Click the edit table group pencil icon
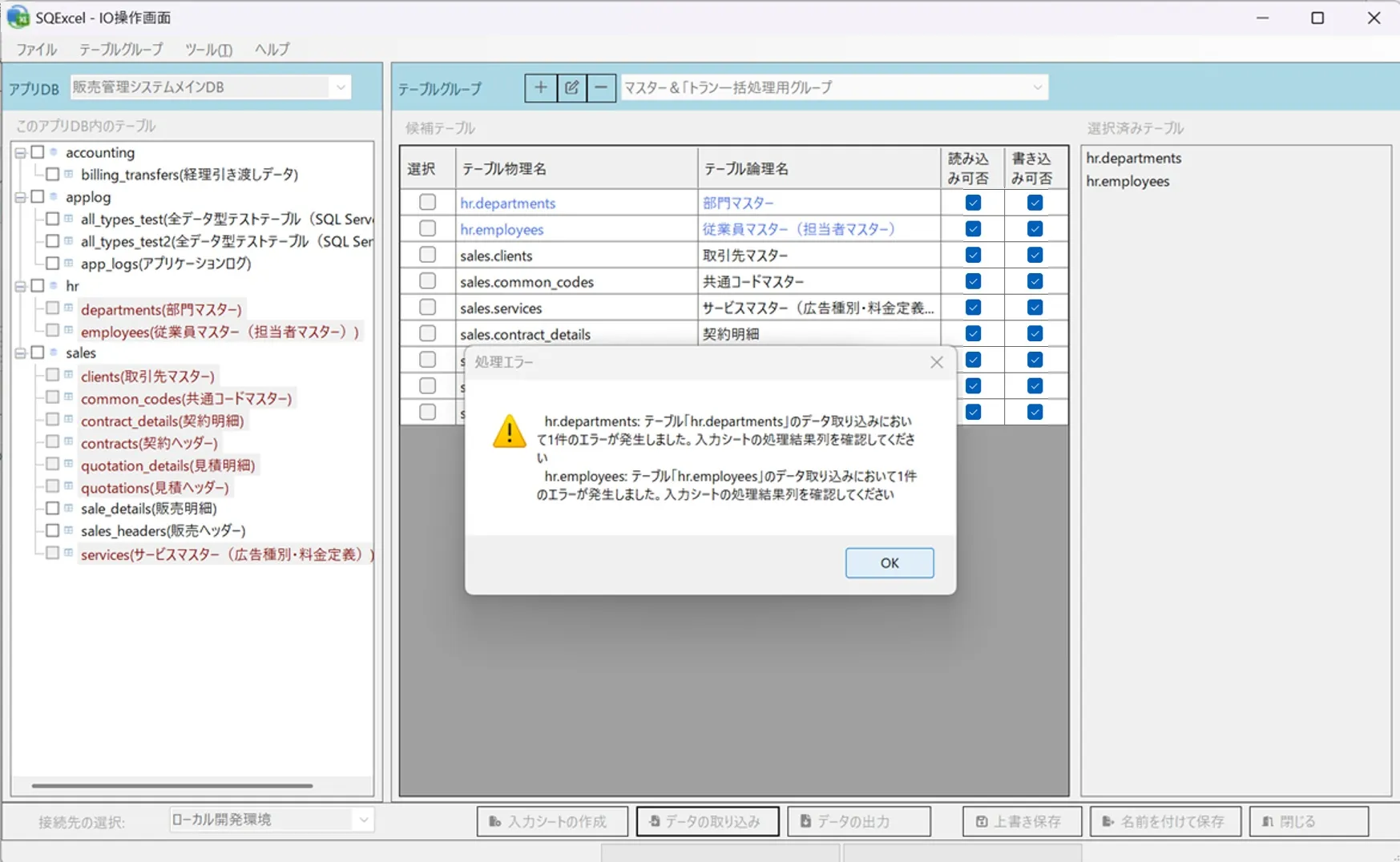The width and height of the screenshot is (1400, 862). coord(571,87)
